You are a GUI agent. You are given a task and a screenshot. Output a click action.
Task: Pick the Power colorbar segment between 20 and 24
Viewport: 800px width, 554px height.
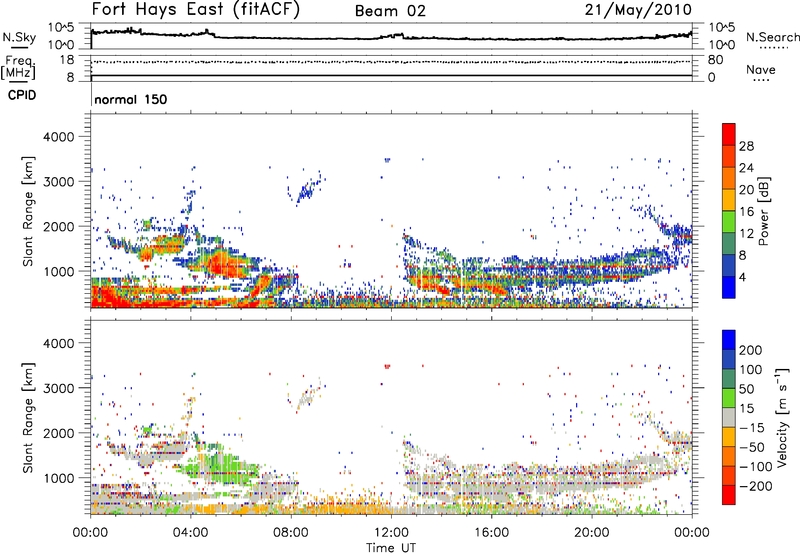[x=729, y=178]
